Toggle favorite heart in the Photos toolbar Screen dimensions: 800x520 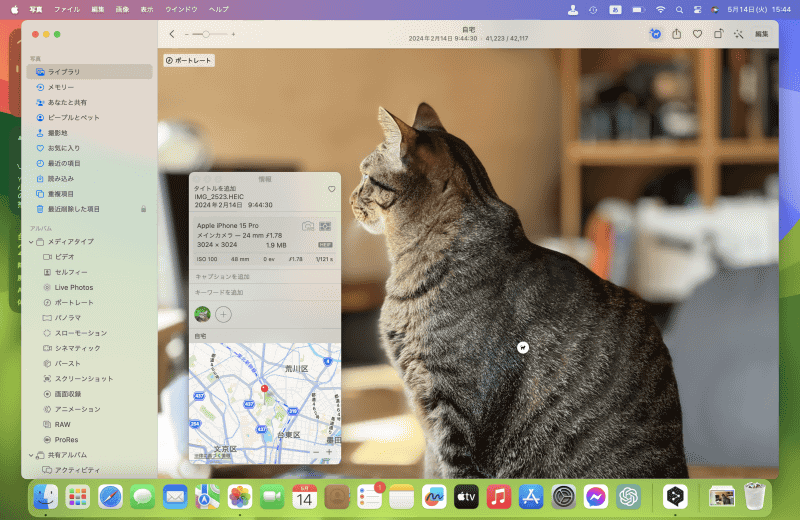tap(697, 34)
